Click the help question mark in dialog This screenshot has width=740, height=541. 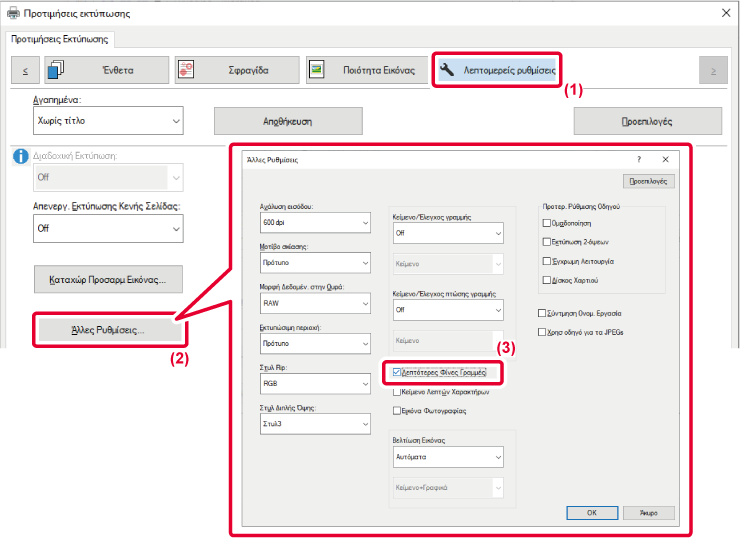(639, 160)
